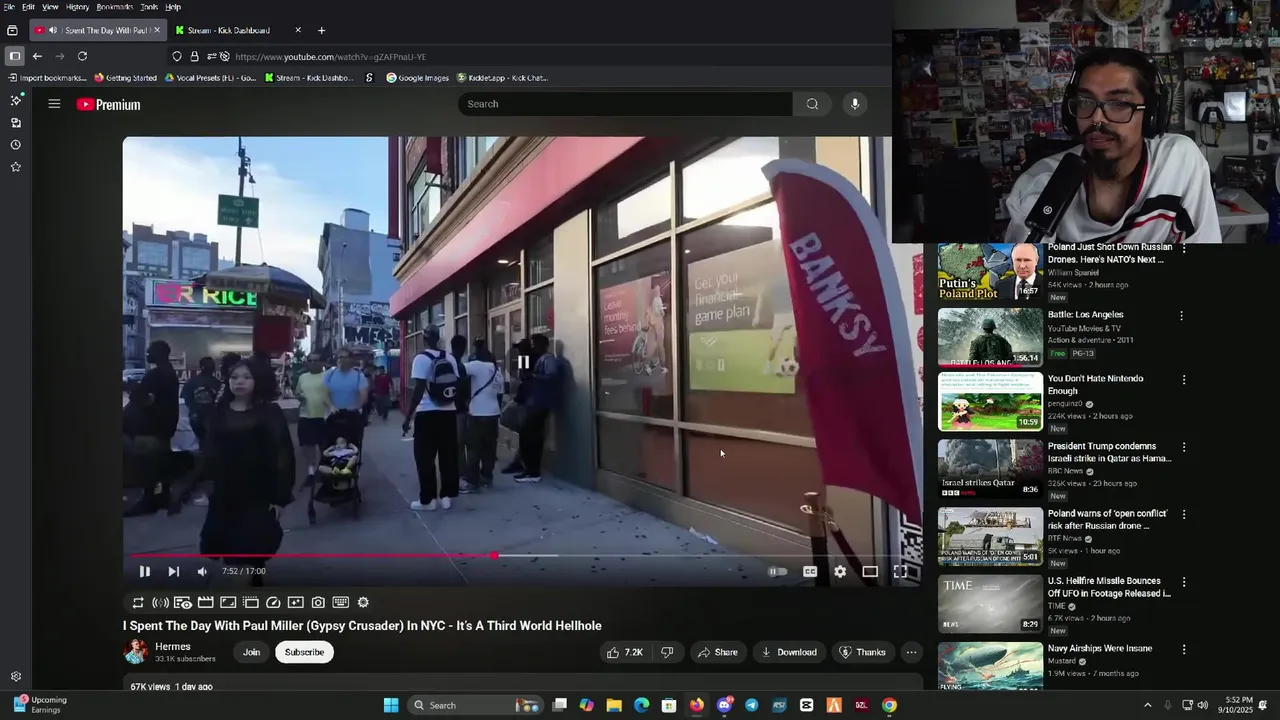This screenshot has height=720, width=1280.
Task: Open options for Poland warns video
Action: (x=1184, y=515)
